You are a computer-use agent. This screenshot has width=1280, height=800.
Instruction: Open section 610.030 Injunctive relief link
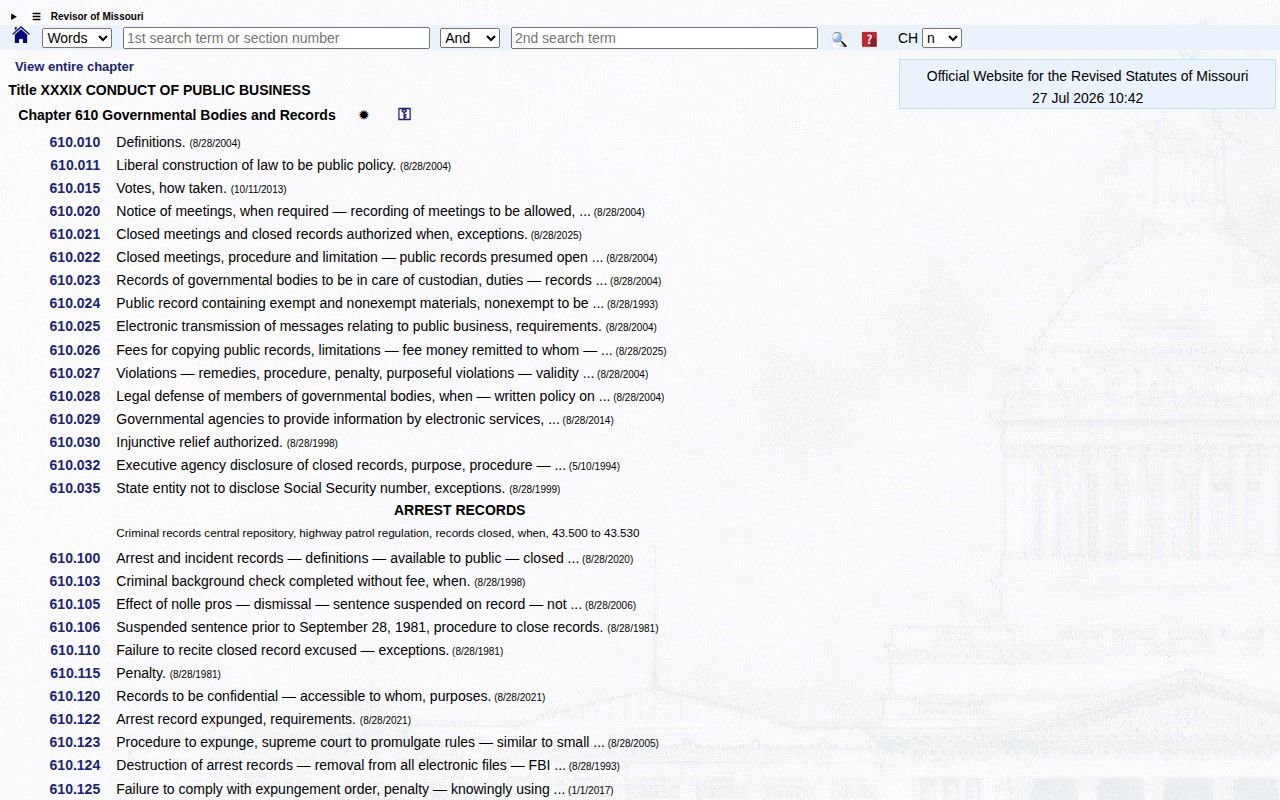click(x=75, y=442)
